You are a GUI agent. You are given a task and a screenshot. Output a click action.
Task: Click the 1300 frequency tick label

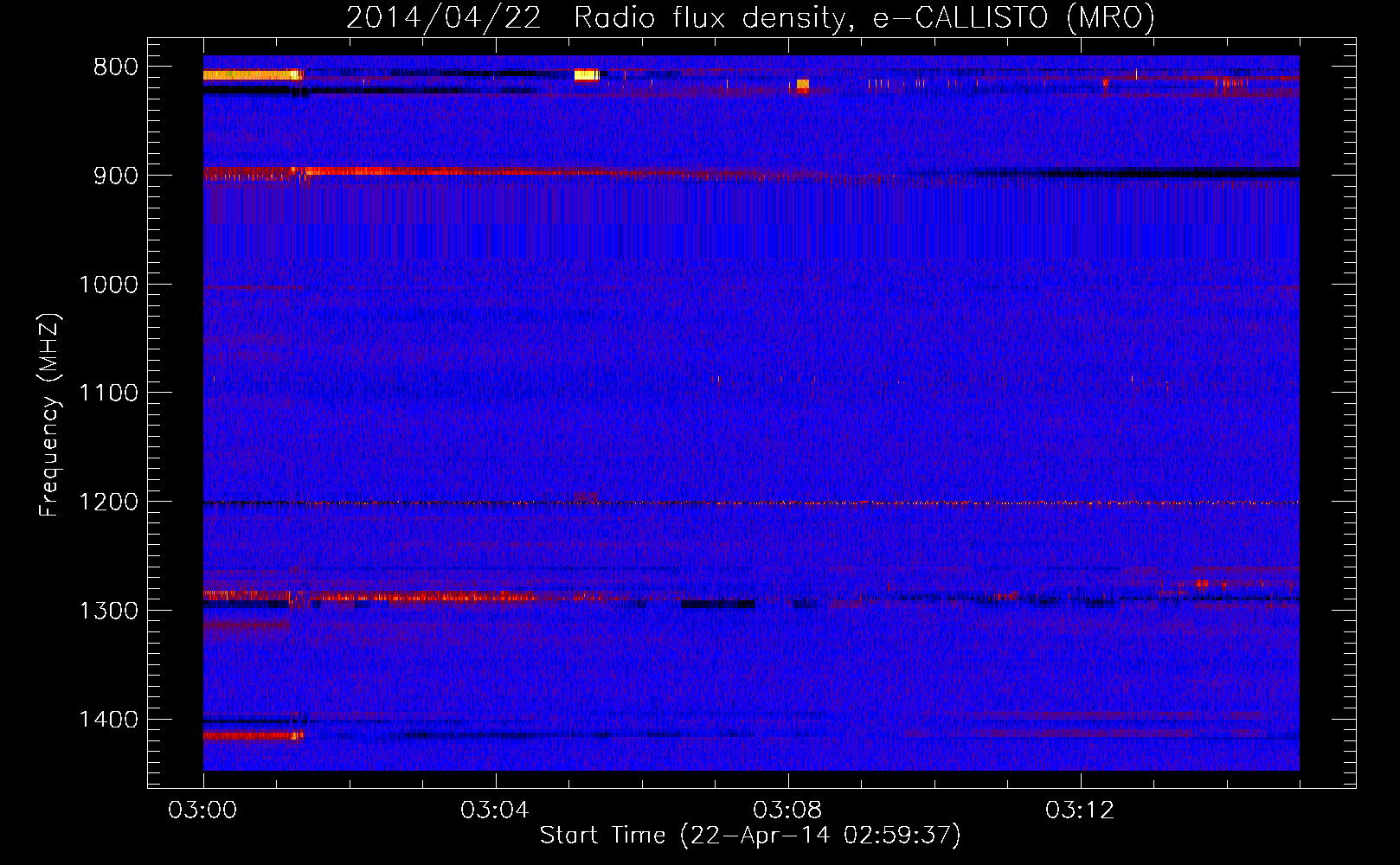coord(109,611)
